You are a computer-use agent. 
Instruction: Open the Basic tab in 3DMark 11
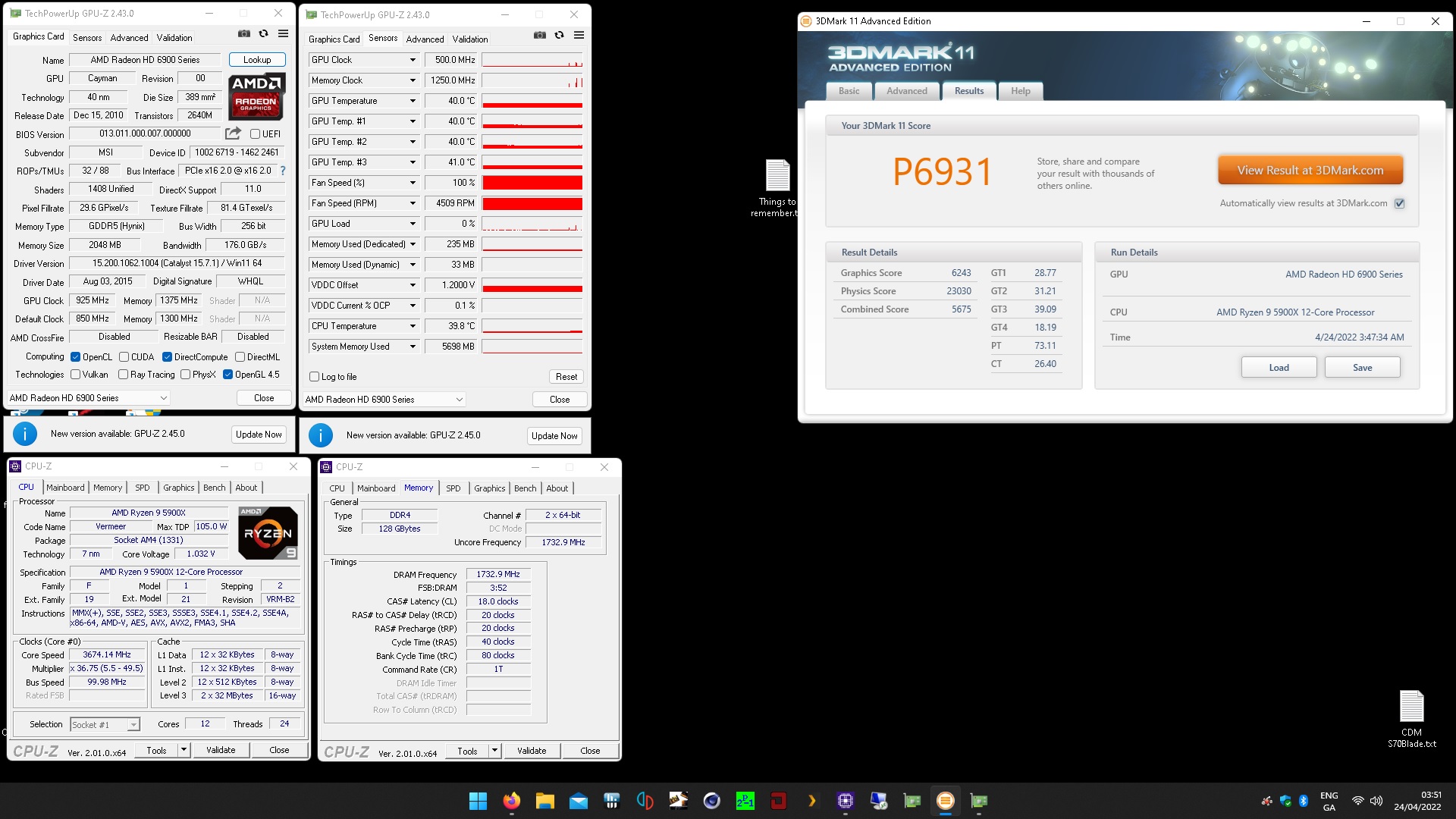click(849, 91)
